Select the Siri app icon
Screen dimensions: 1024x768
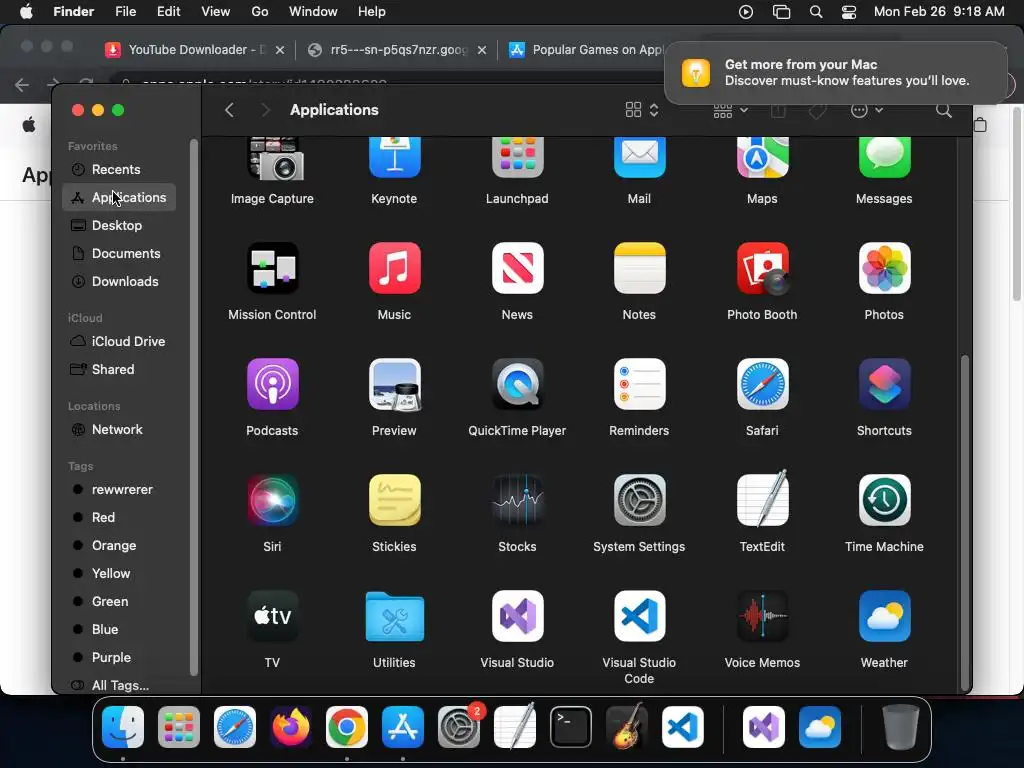point(273,500)
